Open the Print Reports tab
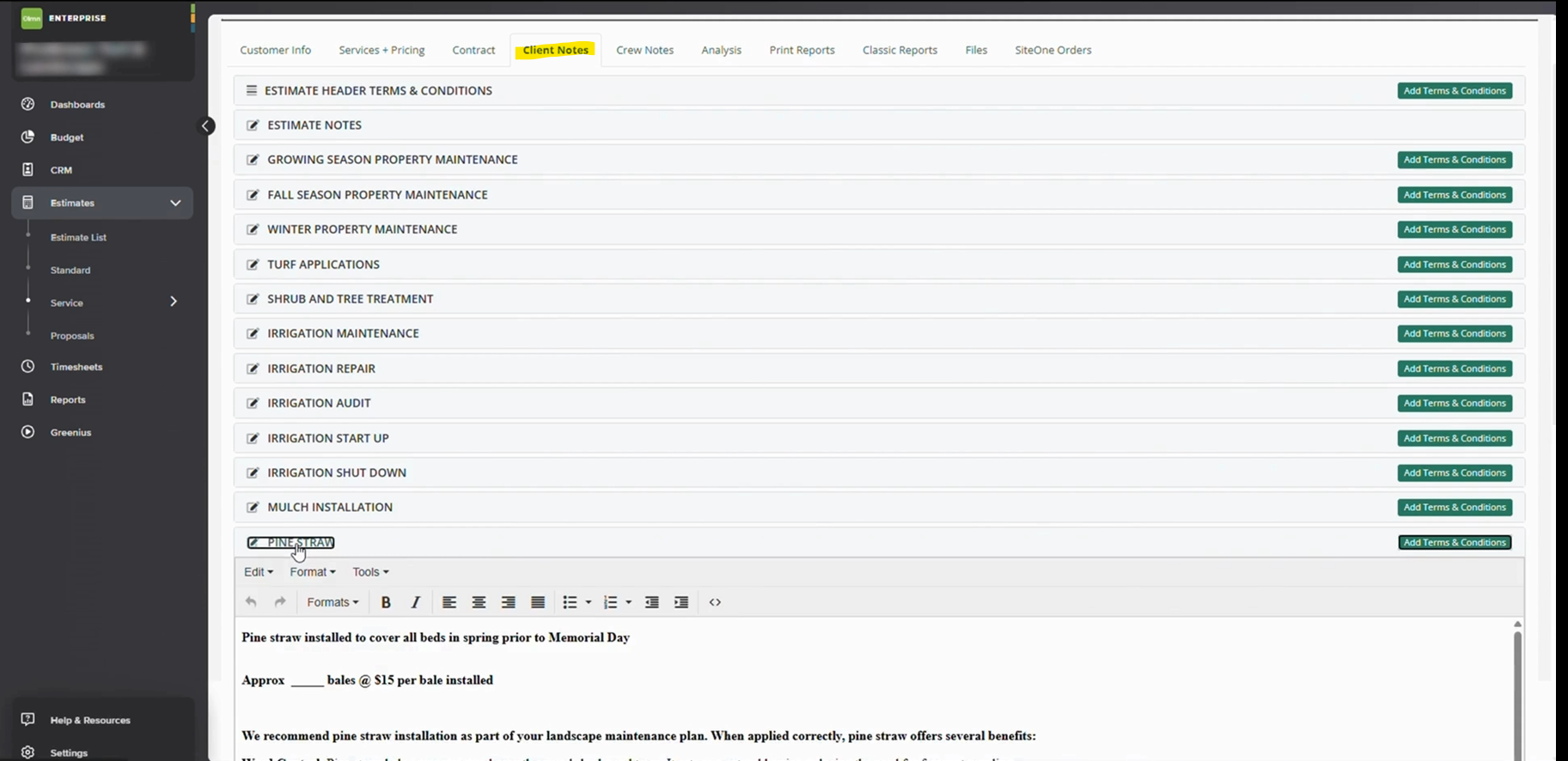Viewport: 1568px width, 761px height. click(x=802, y=50)
